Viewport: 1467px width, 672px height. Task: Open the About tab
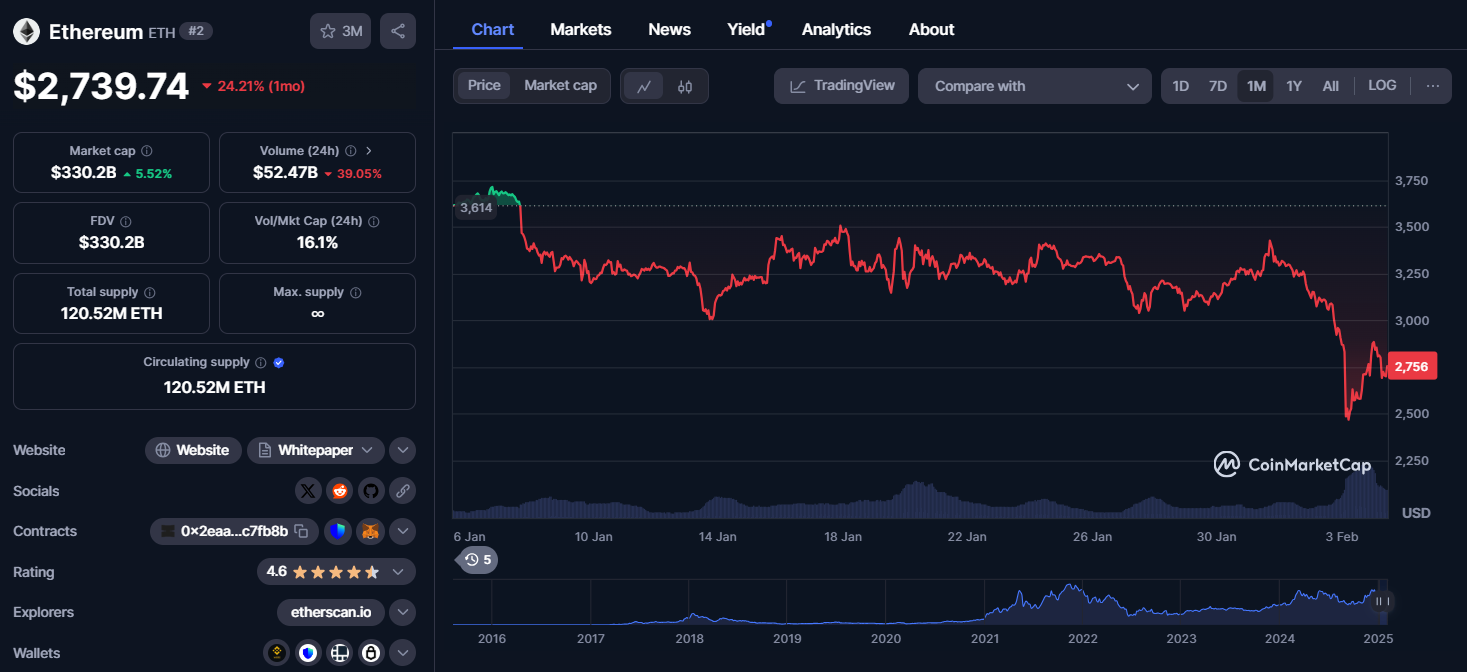click(x=932, y=29)
